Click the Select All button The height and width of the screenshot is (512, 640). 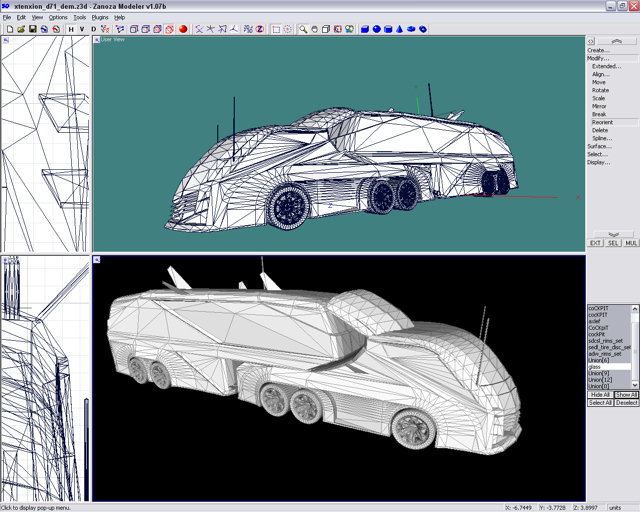coord(600,403)
